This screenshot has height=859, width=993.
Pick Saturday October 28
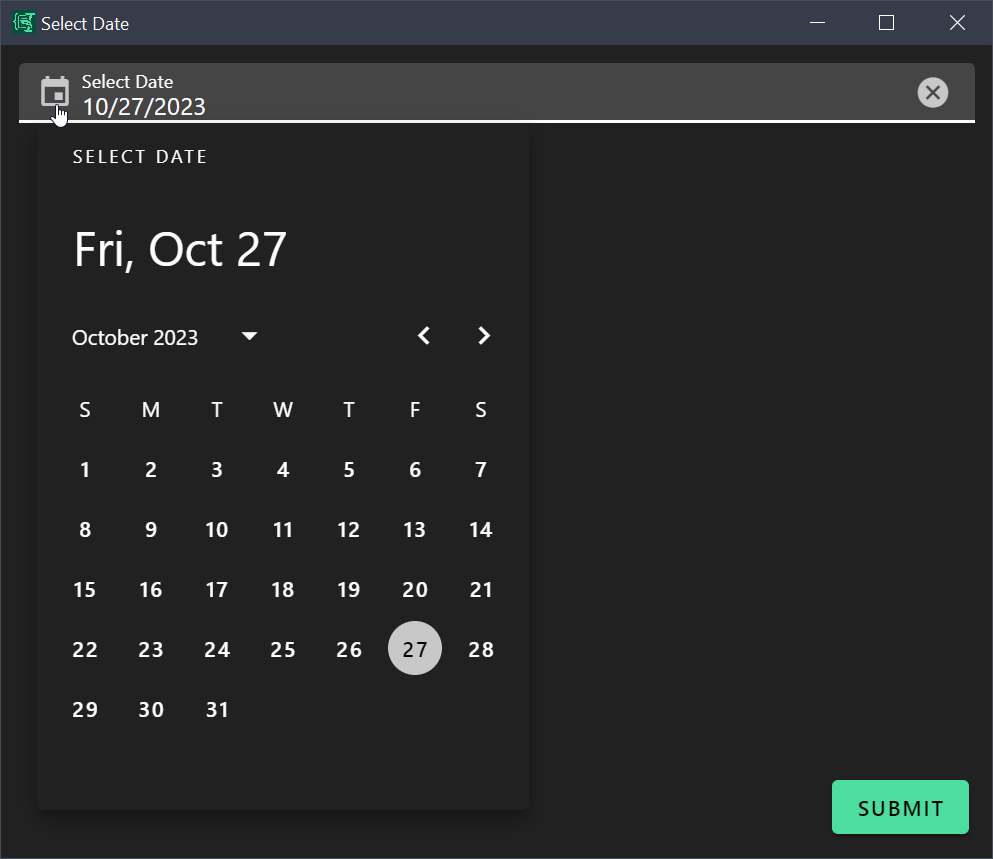pos(481,650)
